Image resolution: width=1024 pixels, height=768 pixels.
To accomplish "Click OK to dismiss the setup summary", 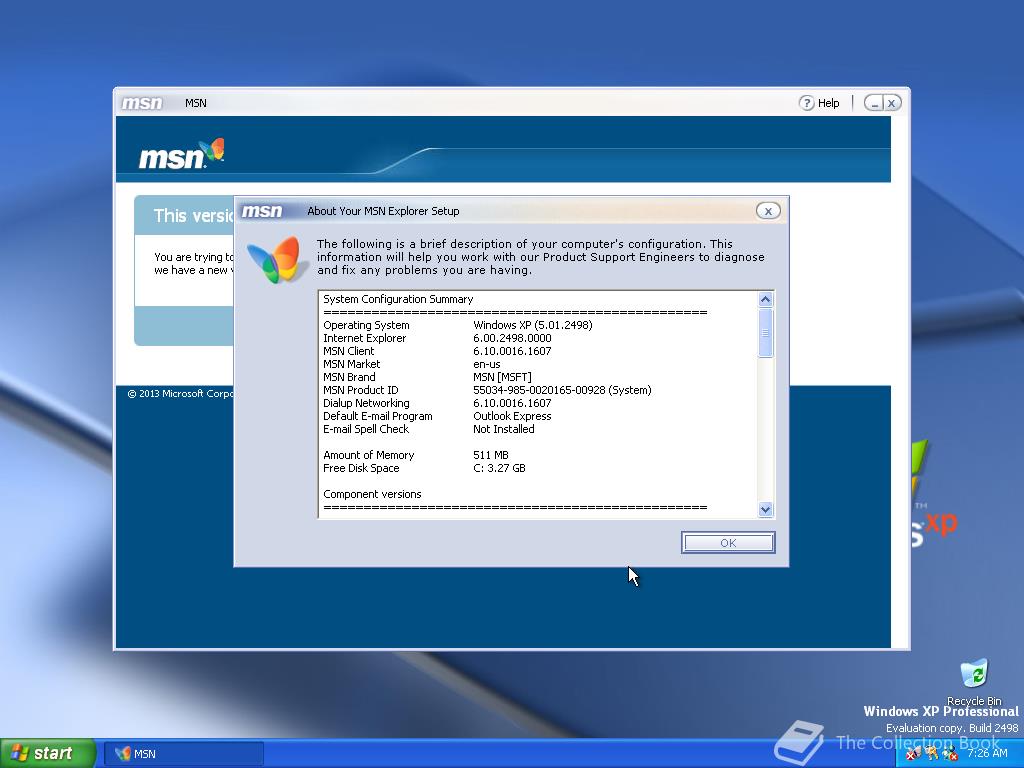I will tap(728, 542).
